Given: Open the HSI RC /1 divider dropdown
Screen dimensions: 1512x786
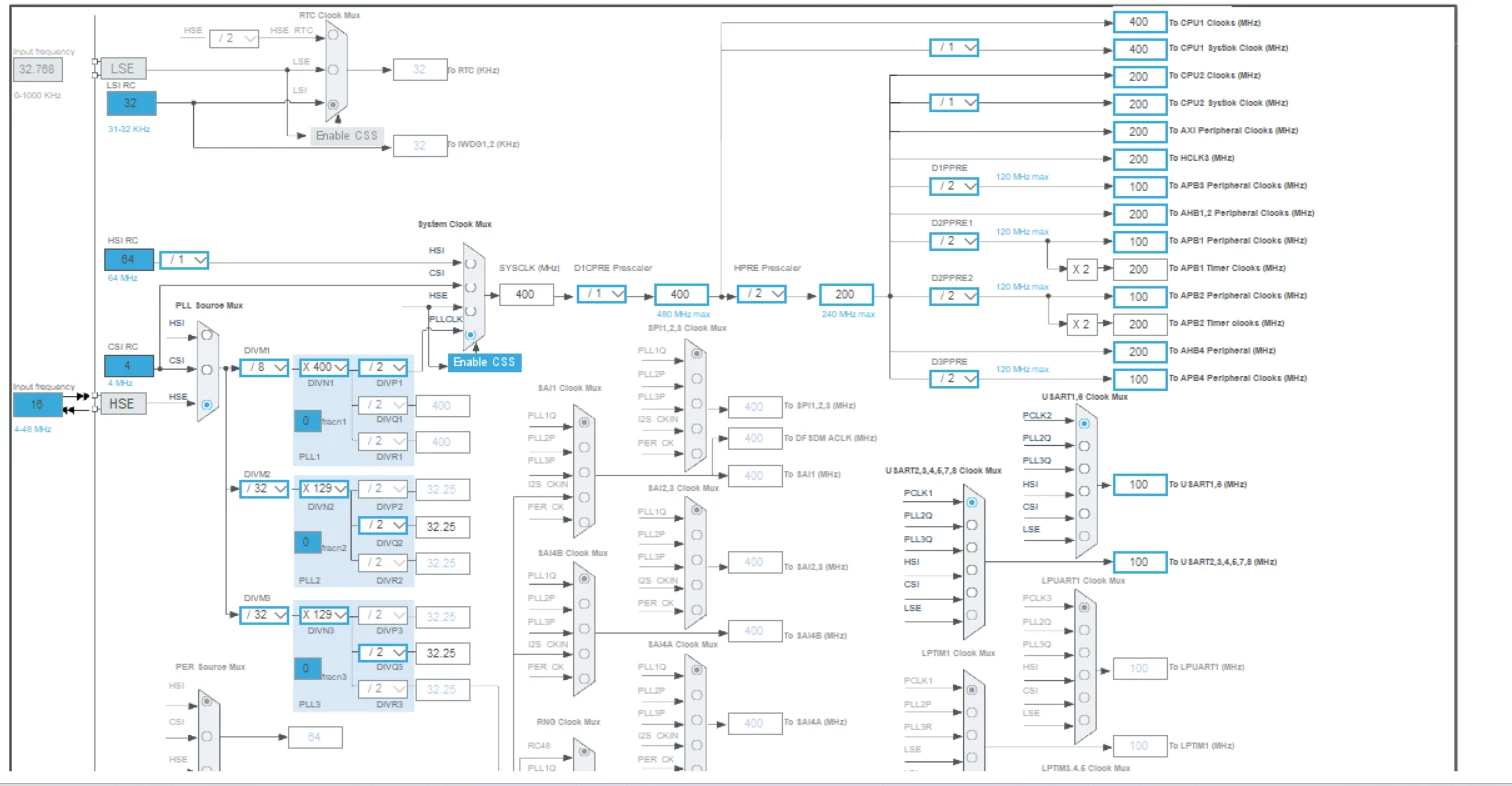Looking at the screenshot, I should 185,260.
